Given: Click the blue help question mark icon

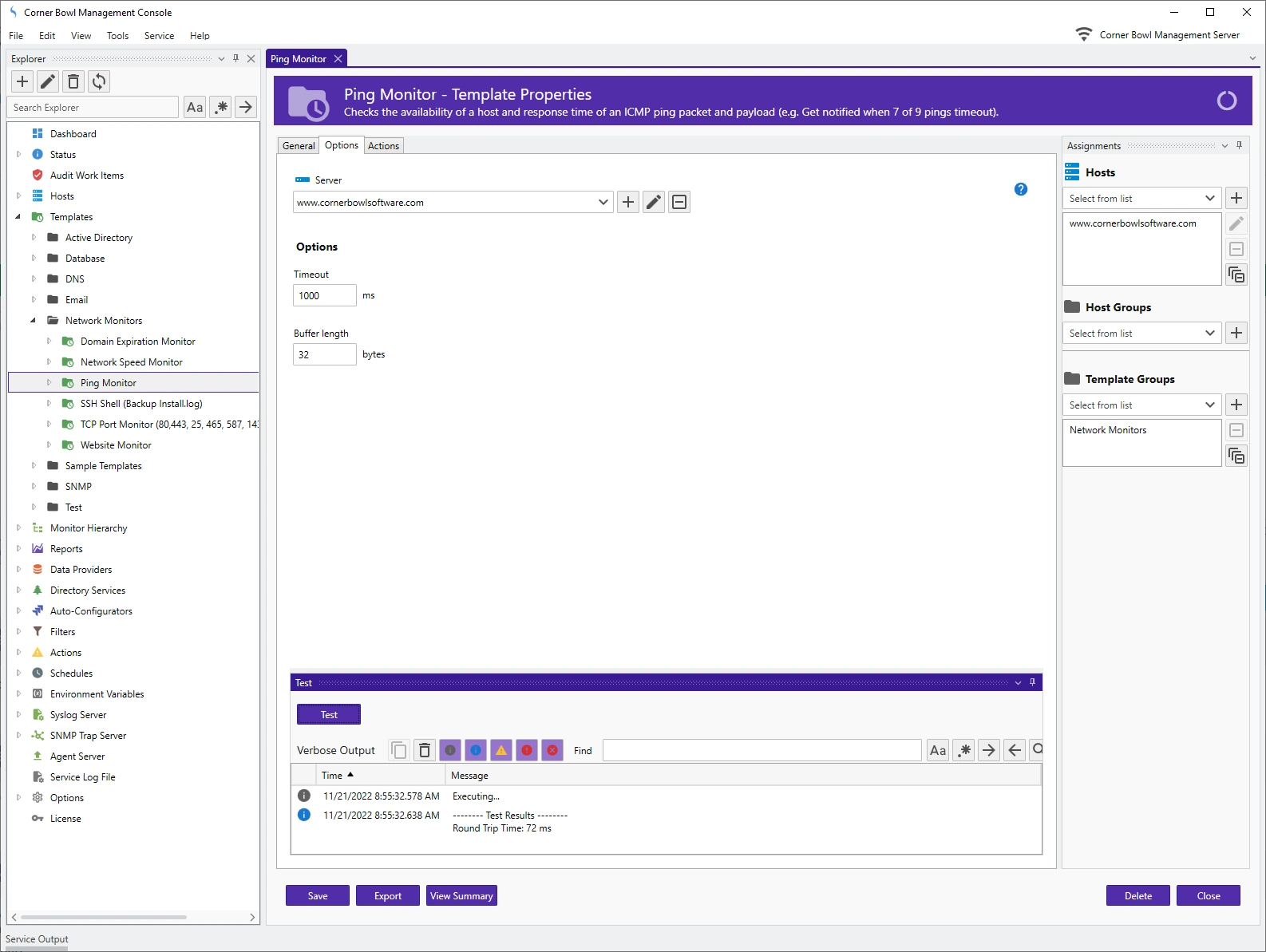Looking at the screenshot, I should coord(1020,189).
